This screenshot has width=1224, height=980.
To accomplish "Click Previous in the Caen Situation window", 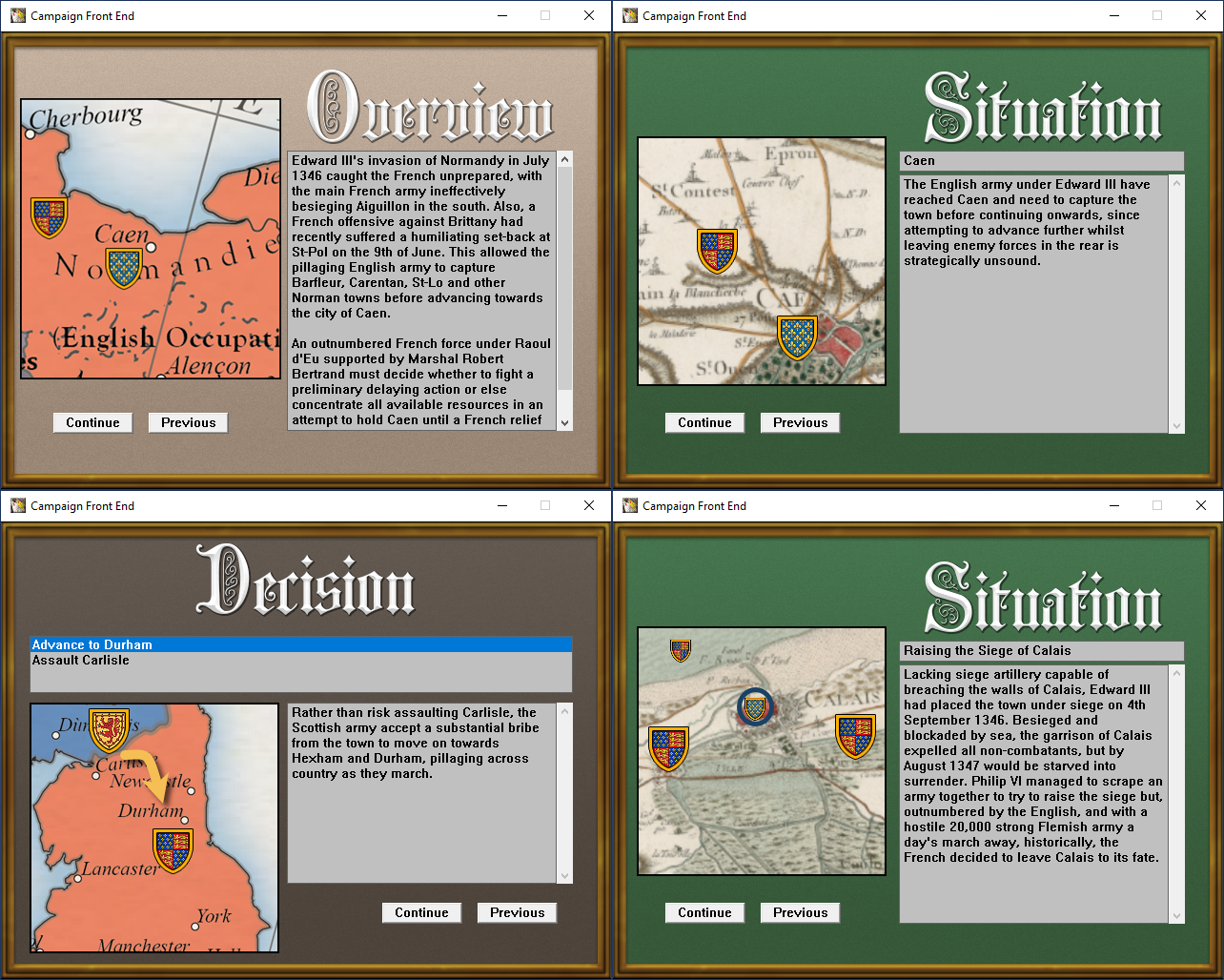I will pos(800,422).
